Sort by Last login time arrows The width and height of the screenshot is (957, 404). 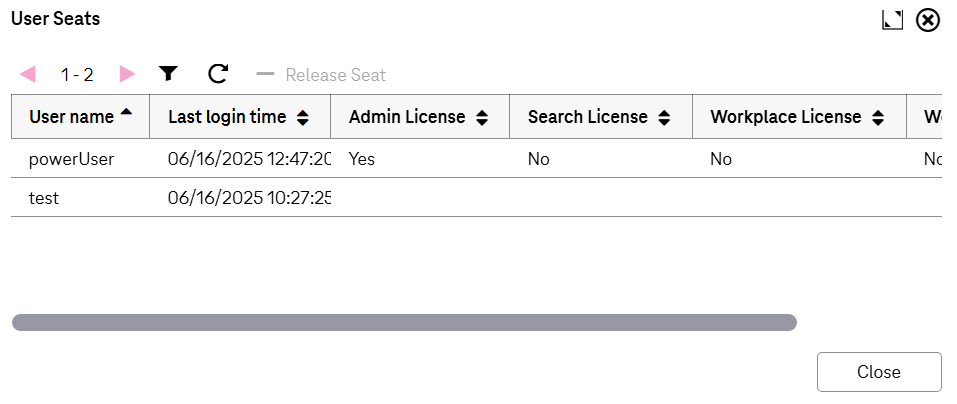(303, 118)
